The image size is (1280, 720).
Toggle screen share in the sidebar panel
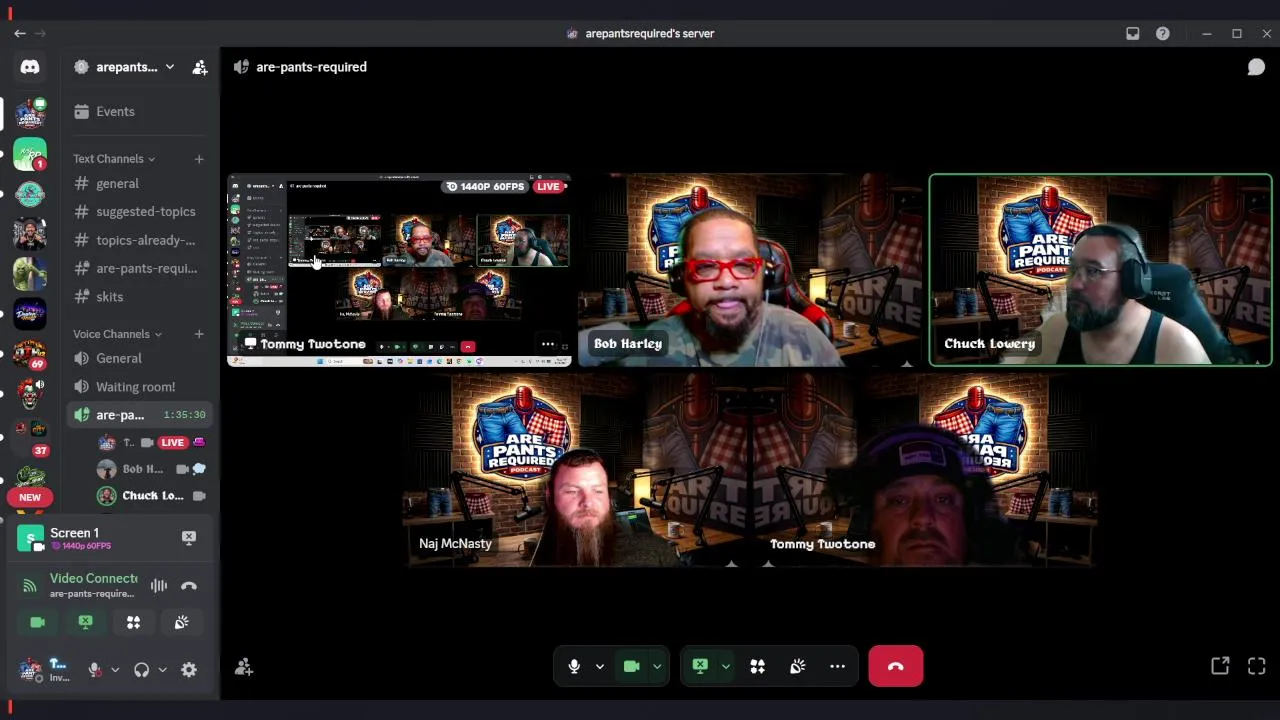click(x=85, y=622)
